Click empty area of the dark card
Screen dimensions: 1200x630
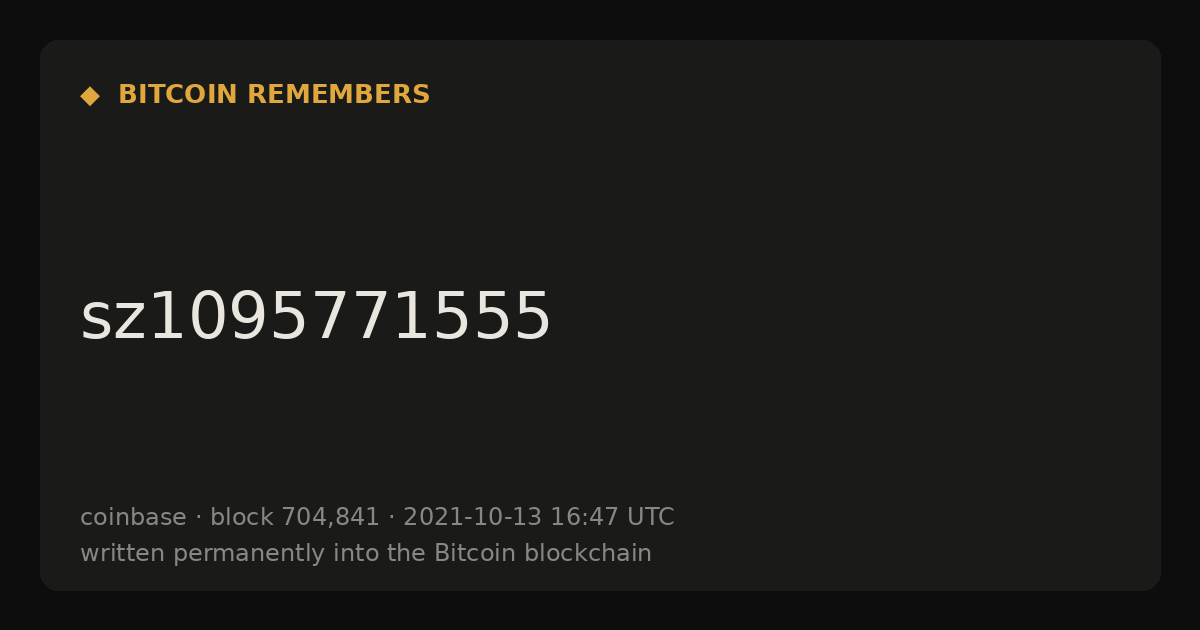coord(850,300)
